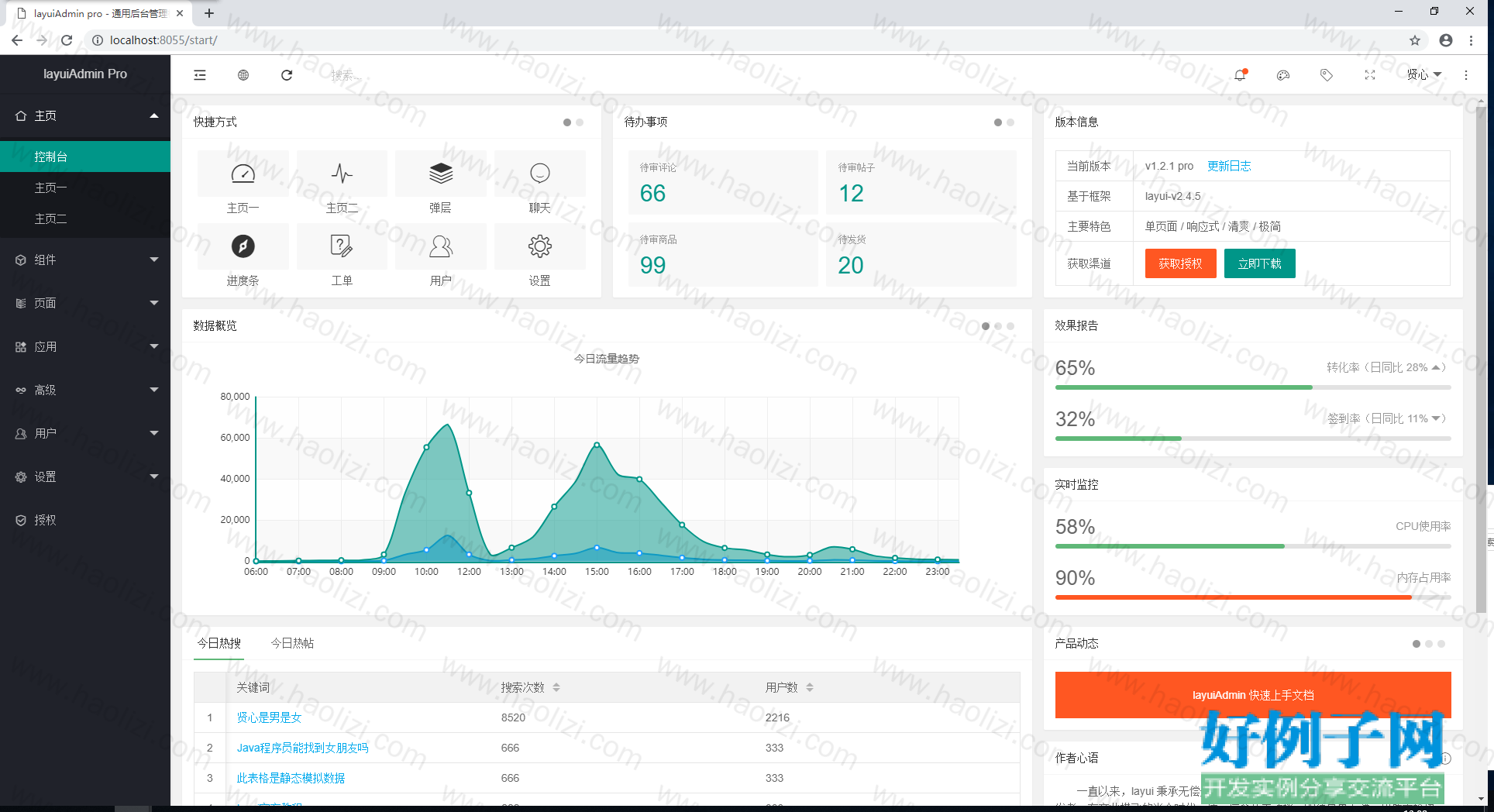Open the 进度条 compass shortcut icon
The height and width of the screenshot is (812, 1494).
pos(243,246)
